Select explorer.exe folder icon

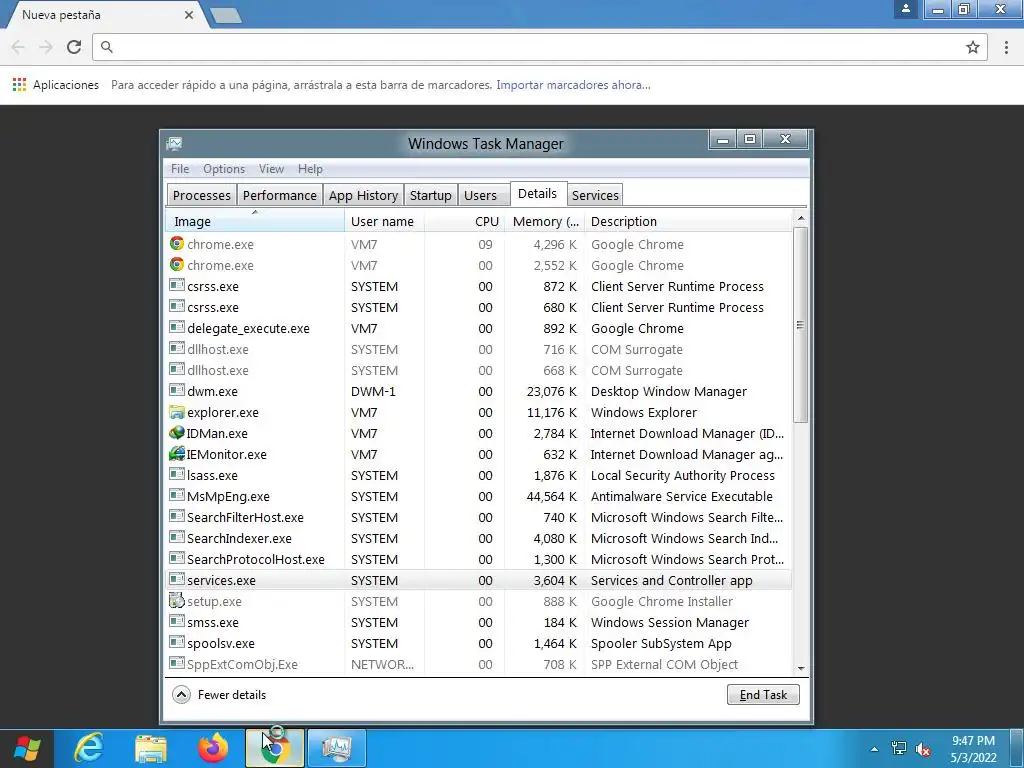tap(176, 412)
